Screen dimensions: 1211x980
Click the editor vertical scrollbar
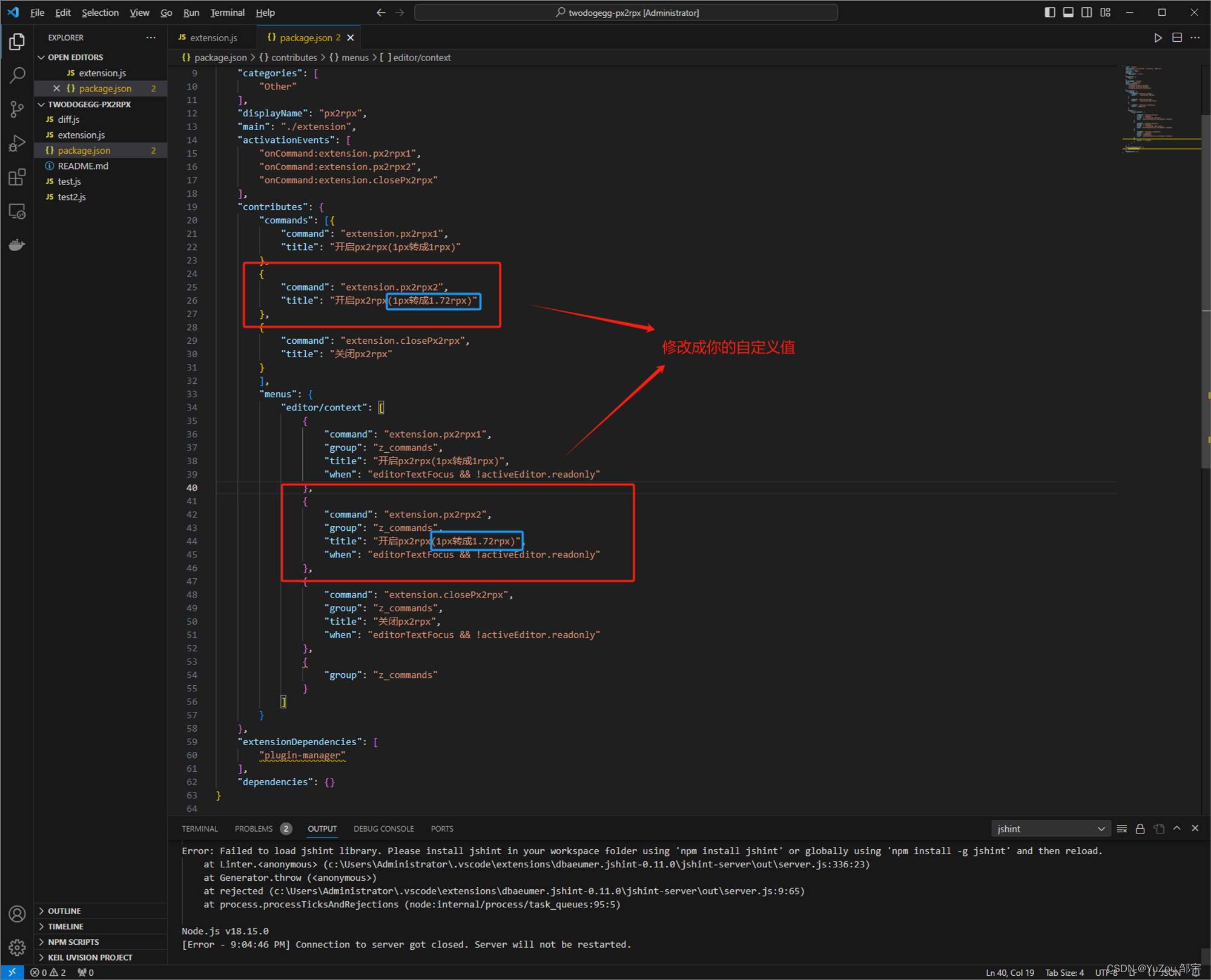pyautogui.click(x=1206, y=291)
